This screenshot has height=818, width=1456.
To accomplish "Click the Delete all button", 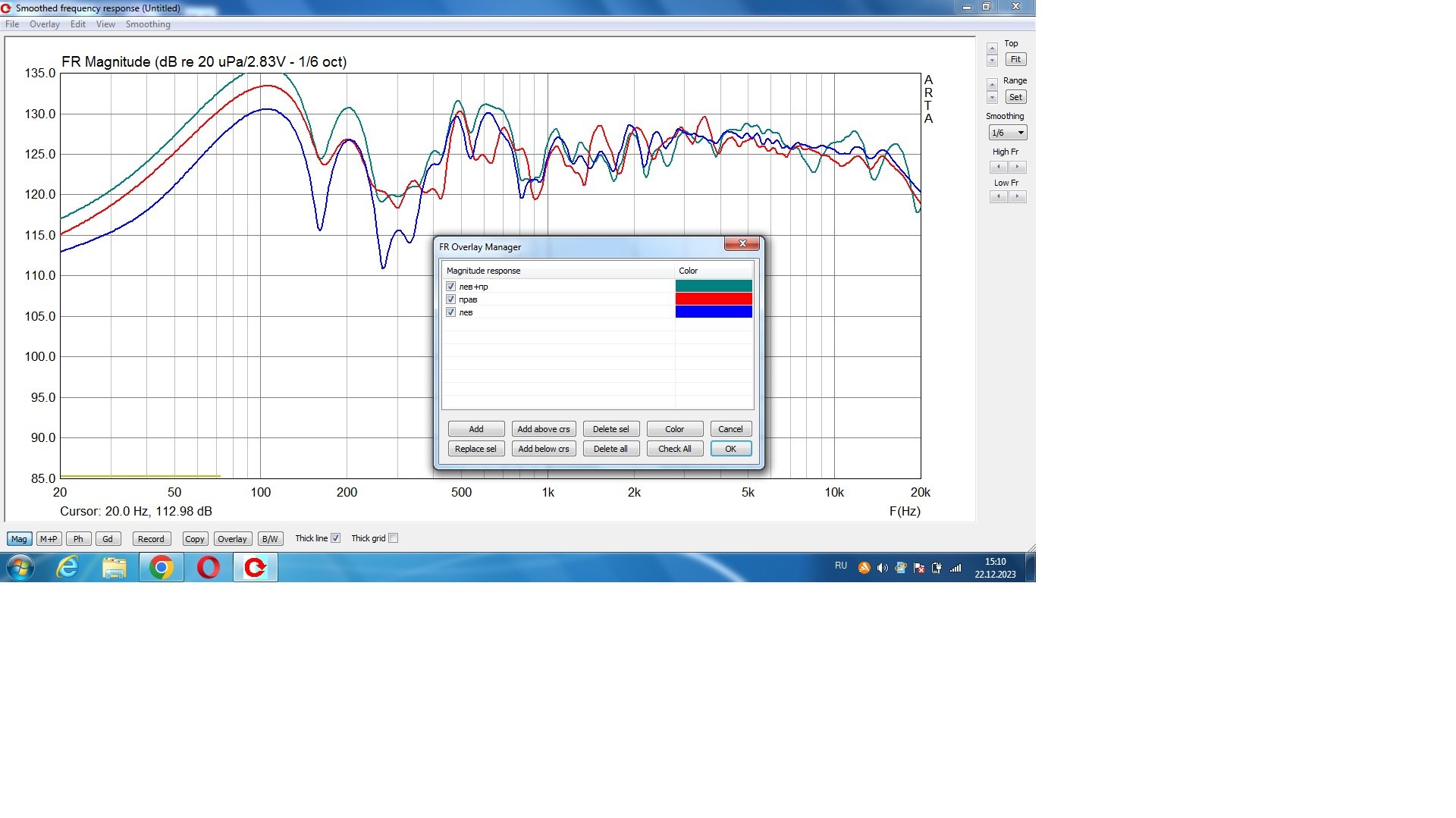I will pos(610,449).
